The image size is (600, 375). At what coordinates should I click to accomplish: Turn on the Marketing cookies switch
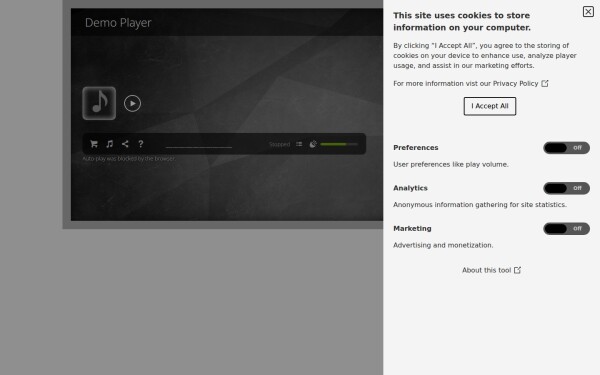[x=566, y=229]
